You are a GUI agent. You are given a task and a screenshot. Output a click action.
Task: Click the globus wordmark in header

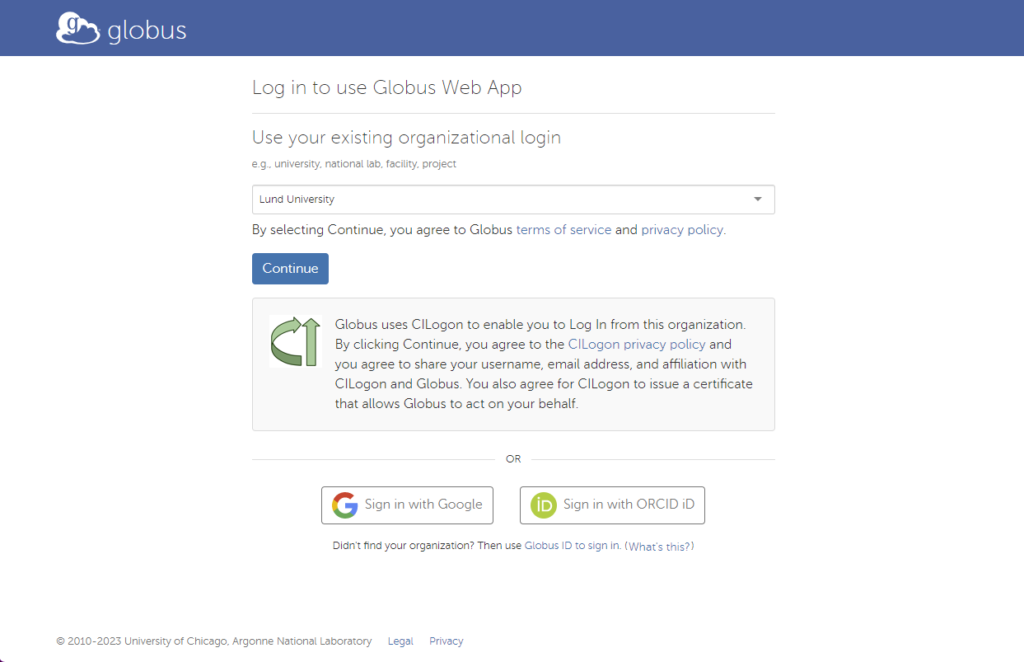click(147, 31)
